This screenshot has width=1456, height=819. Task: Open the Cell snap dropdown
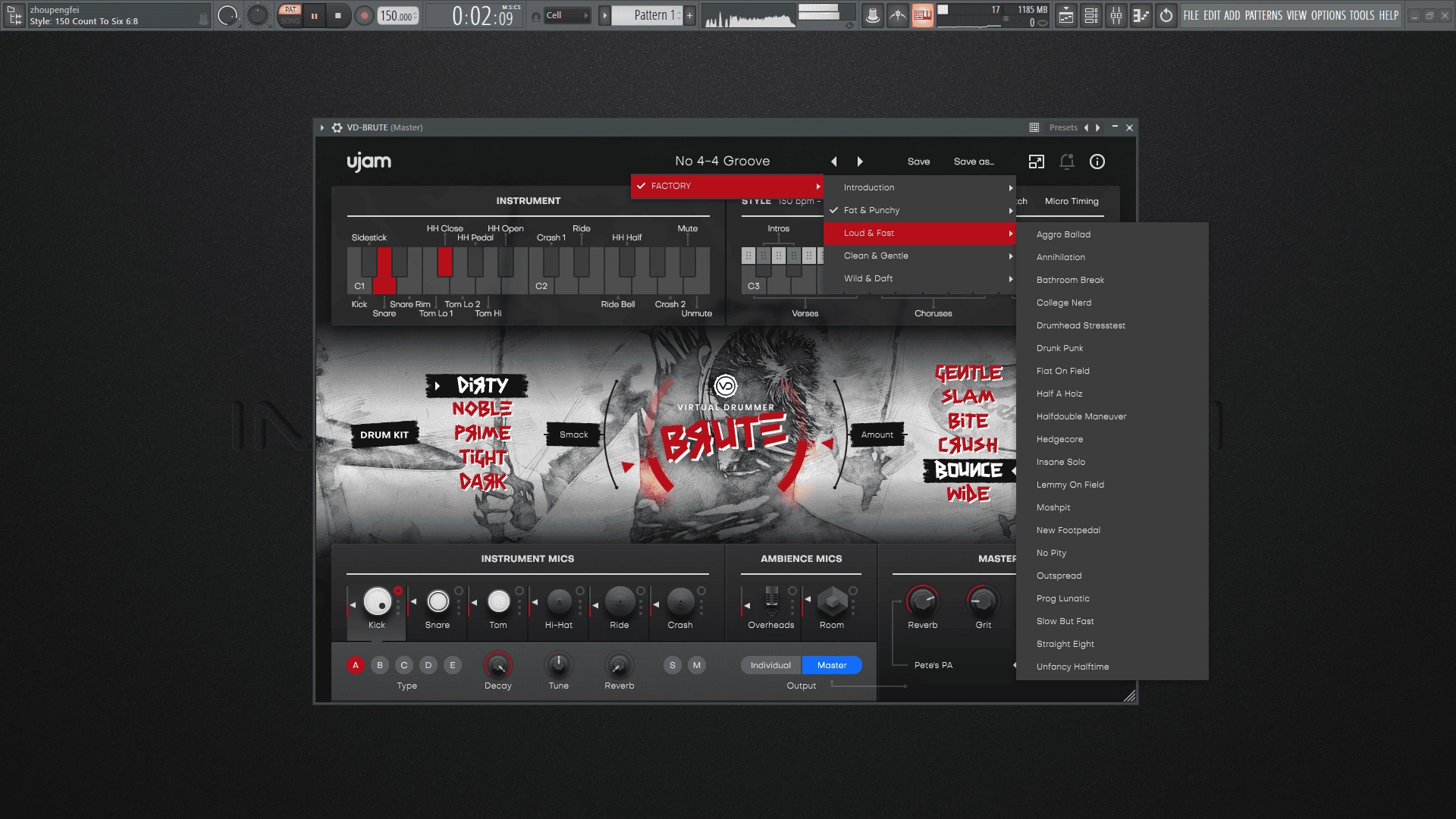[x=567, y=15]
